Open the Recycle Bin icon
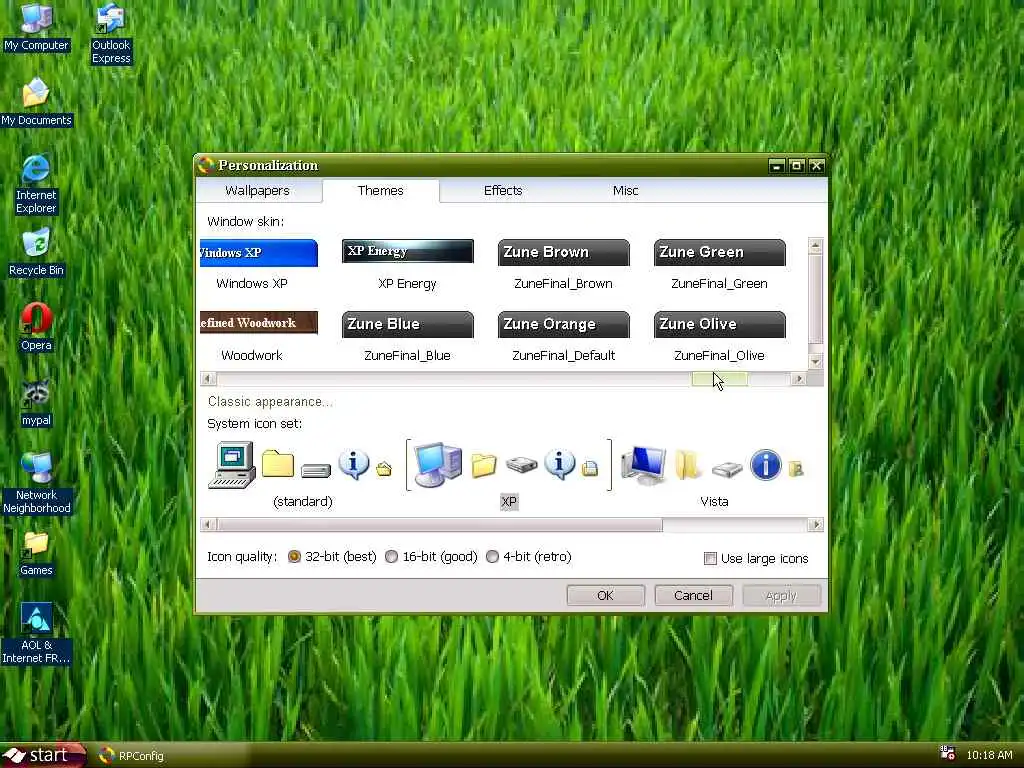1024x768 pixels. tap(36, 251)
